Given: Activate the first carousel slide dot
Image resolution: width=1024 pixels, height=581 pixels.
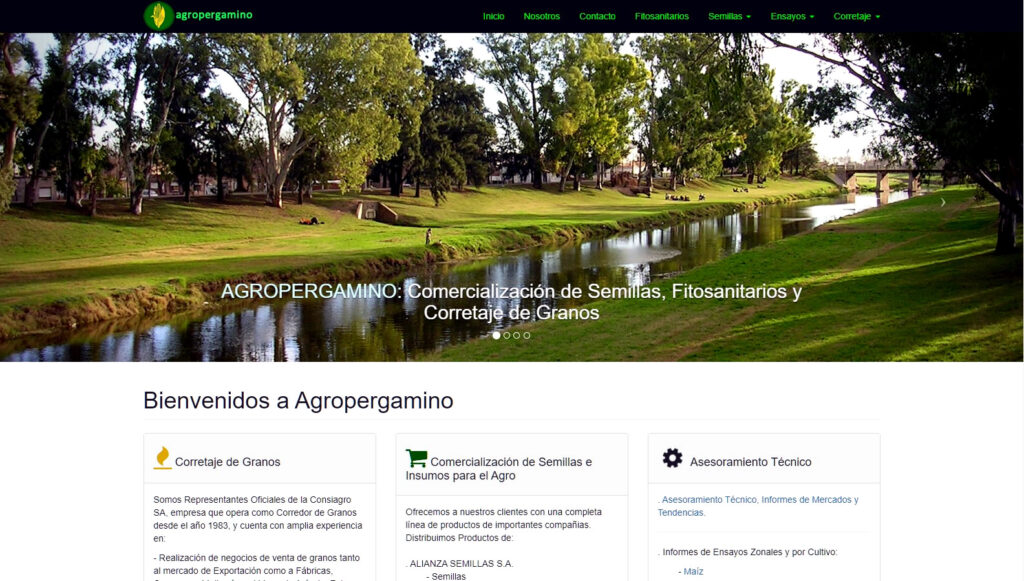Looking at the screenshot, I should click(498, 337).
